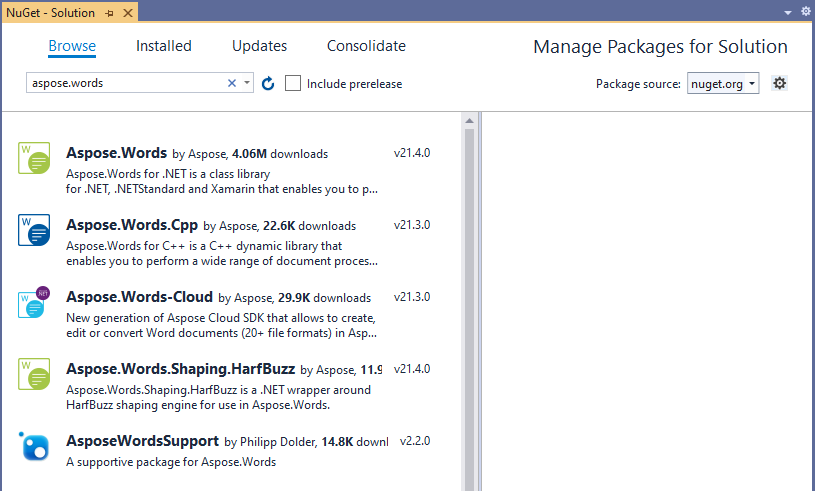Click version v2.2.0 of AsposeWordsSupport
Image resolution: width=815 pixels, height=491 pixels.
[x=415, y=441]
